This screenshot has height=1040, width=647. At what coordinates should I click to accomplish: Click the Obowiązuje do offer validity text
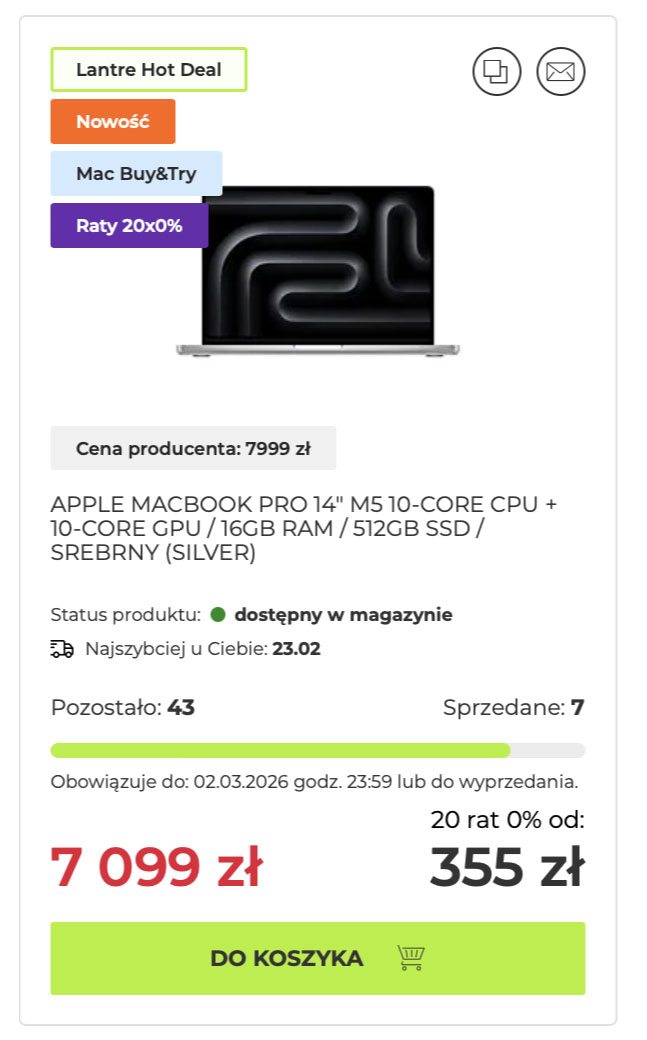tap(314, 782)
